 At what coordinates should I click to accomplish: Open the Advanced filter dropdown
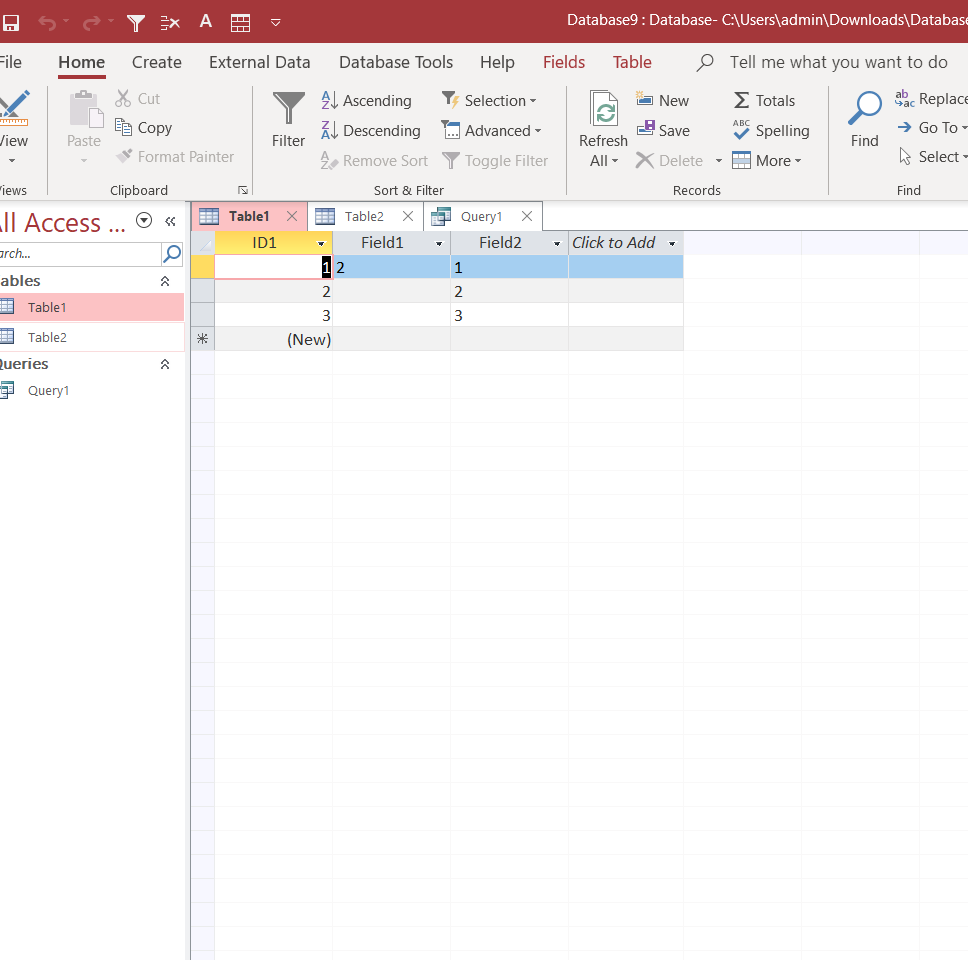point(491,131)
